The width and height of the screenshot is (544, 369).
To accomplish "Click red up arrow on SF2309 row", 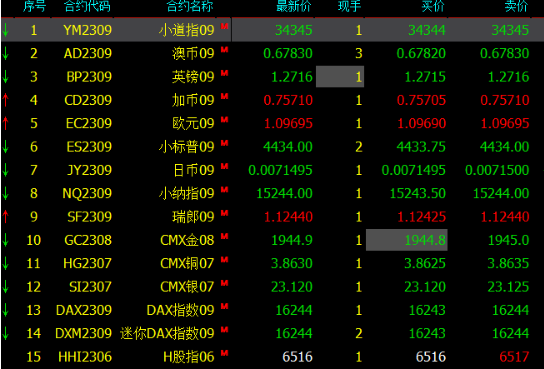I will coord(5,216).
